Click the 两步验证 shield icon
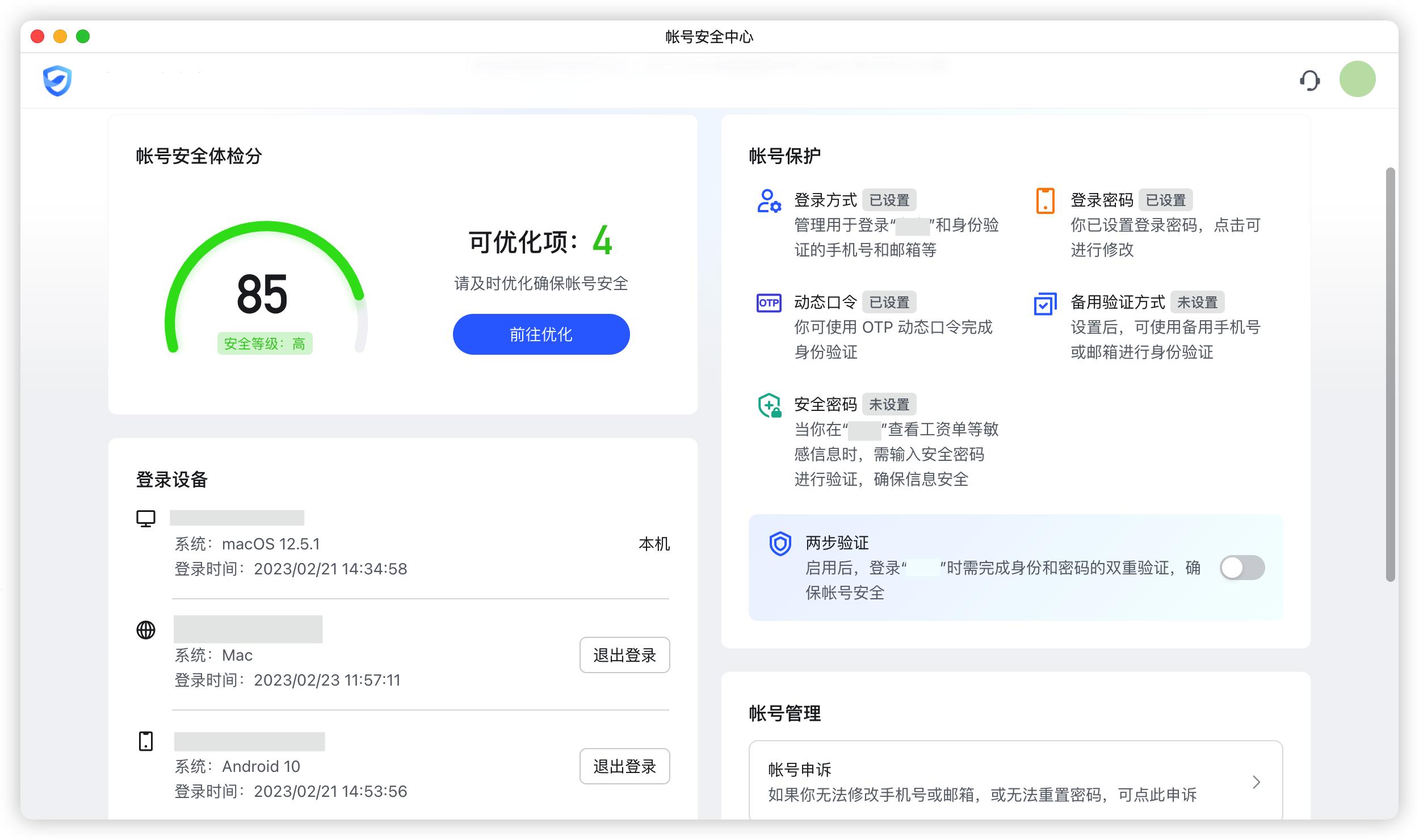Screen dimensions: 1419x840 point(781,544)
